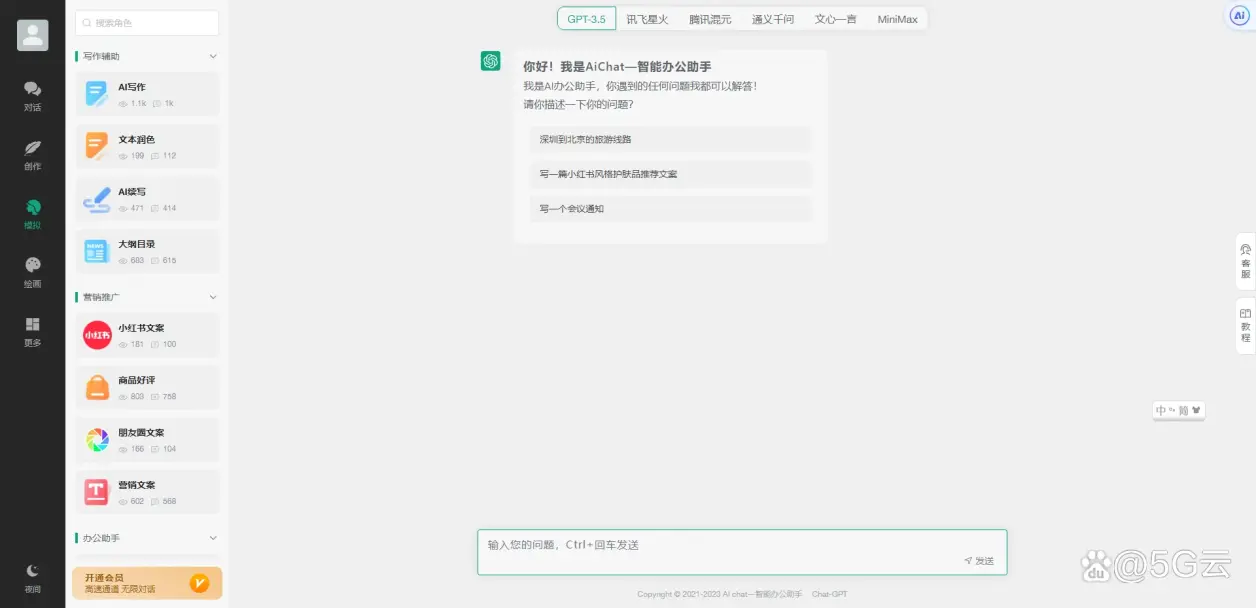
Task: Click the AI写作 card icon
Action: point(97,94)
